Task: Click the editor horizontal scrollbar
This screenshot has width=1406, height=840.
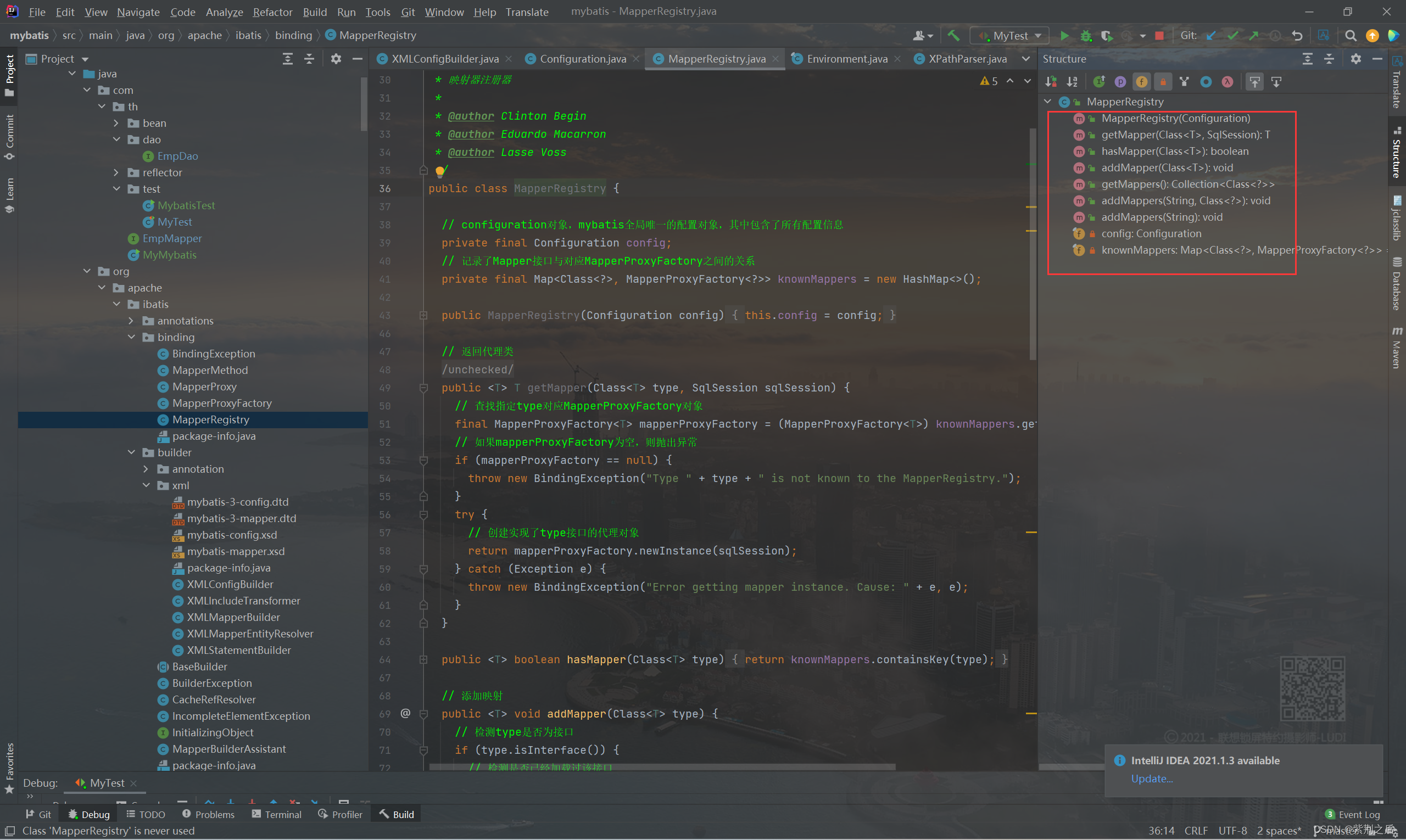Action: pyautogui.click(x=662, y=767)
